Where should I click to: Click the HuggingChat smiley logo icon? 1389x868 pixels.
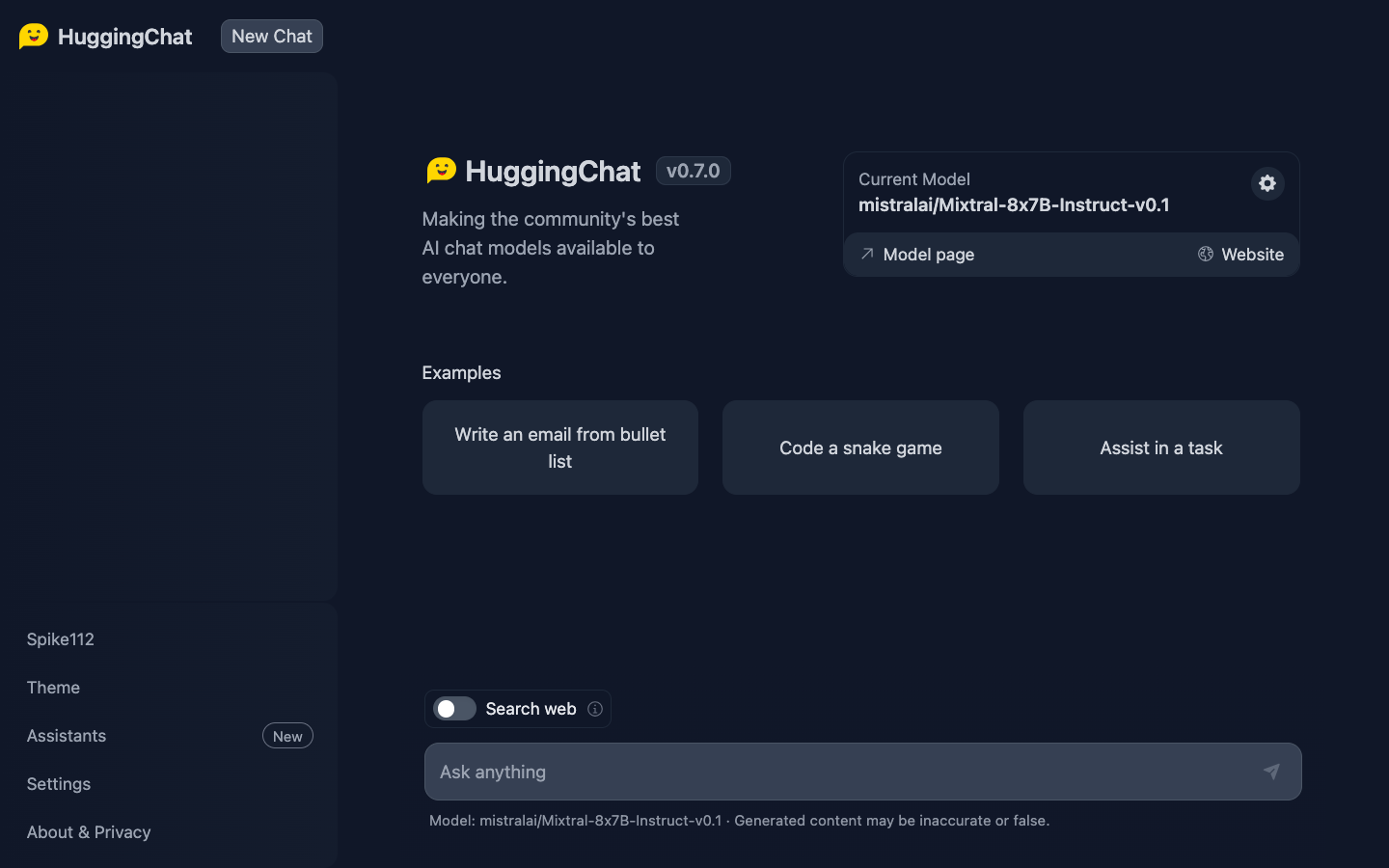[x=32, y=35]
